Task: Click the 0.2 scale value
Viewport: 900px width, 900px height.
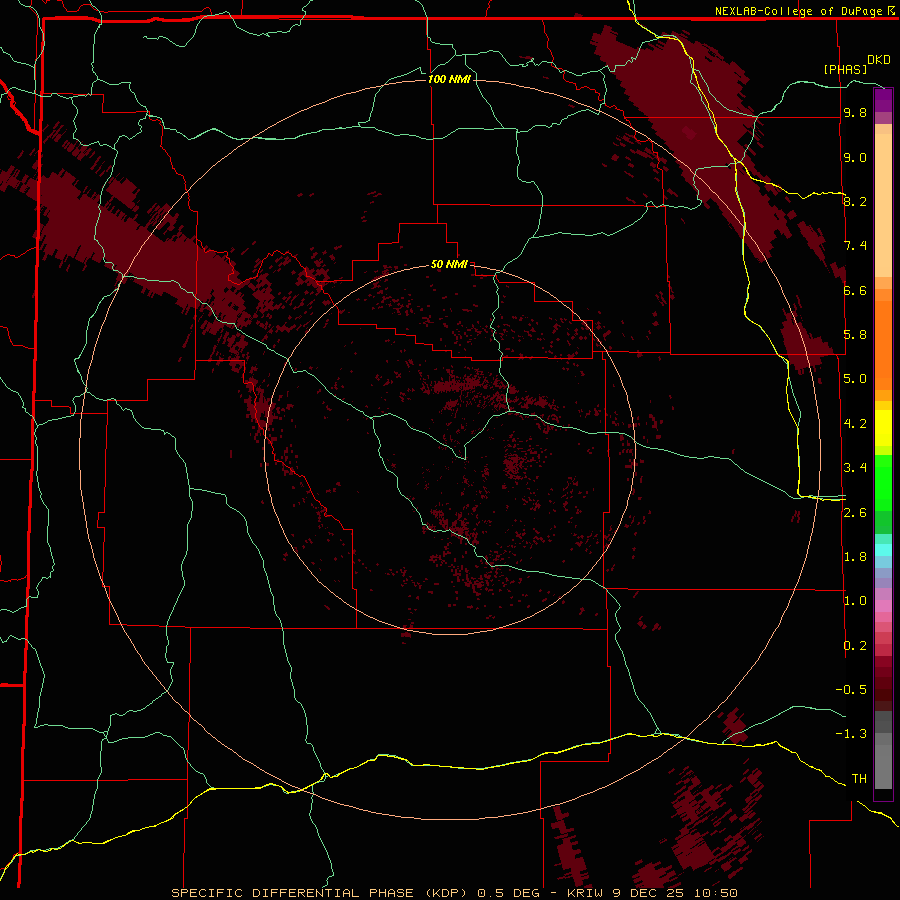Action: click(x=855, y=646)
